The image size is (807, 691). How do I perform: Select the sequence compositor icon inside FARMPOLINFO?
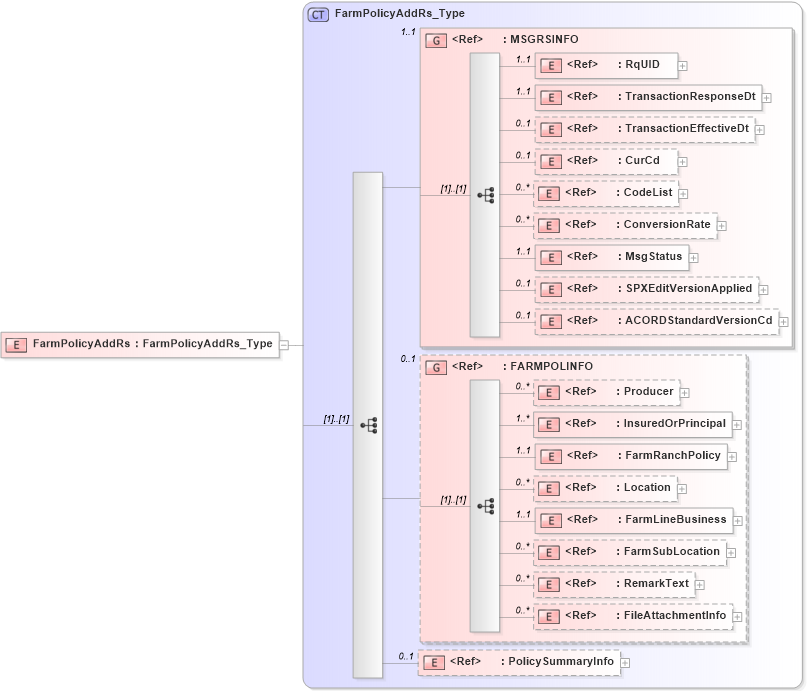pyautogui.click(x=486, y=507)
